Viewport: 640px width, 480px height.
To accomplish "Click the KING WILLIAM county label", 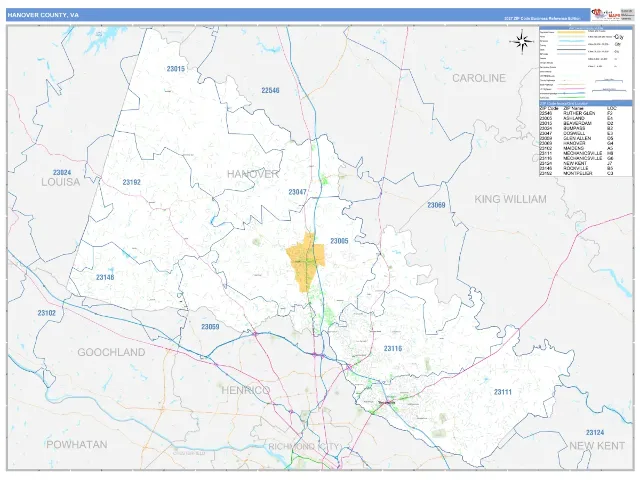I will (x=510, y=199).
